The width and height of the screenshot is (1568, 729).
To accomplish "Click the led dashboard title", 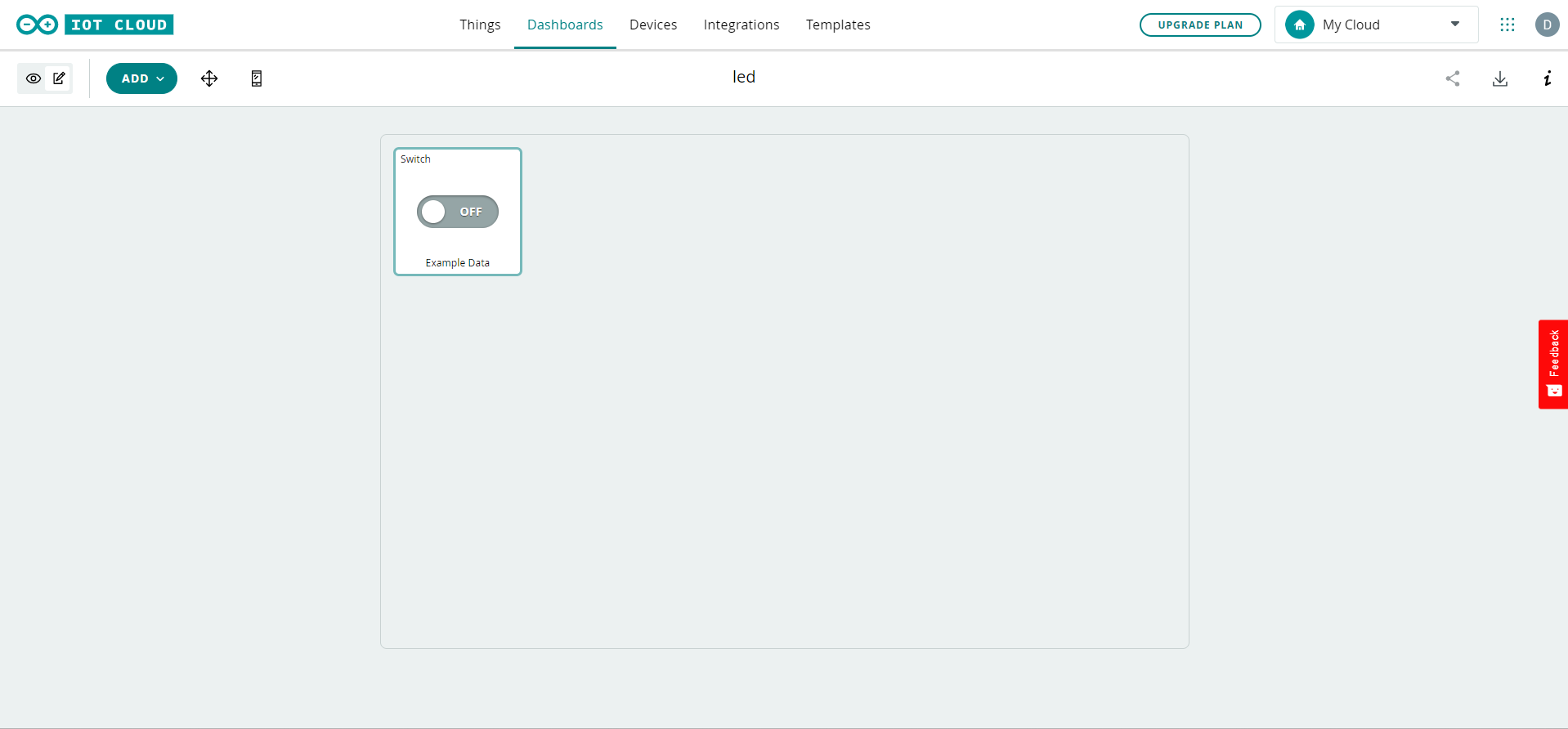I will [744, 77].
